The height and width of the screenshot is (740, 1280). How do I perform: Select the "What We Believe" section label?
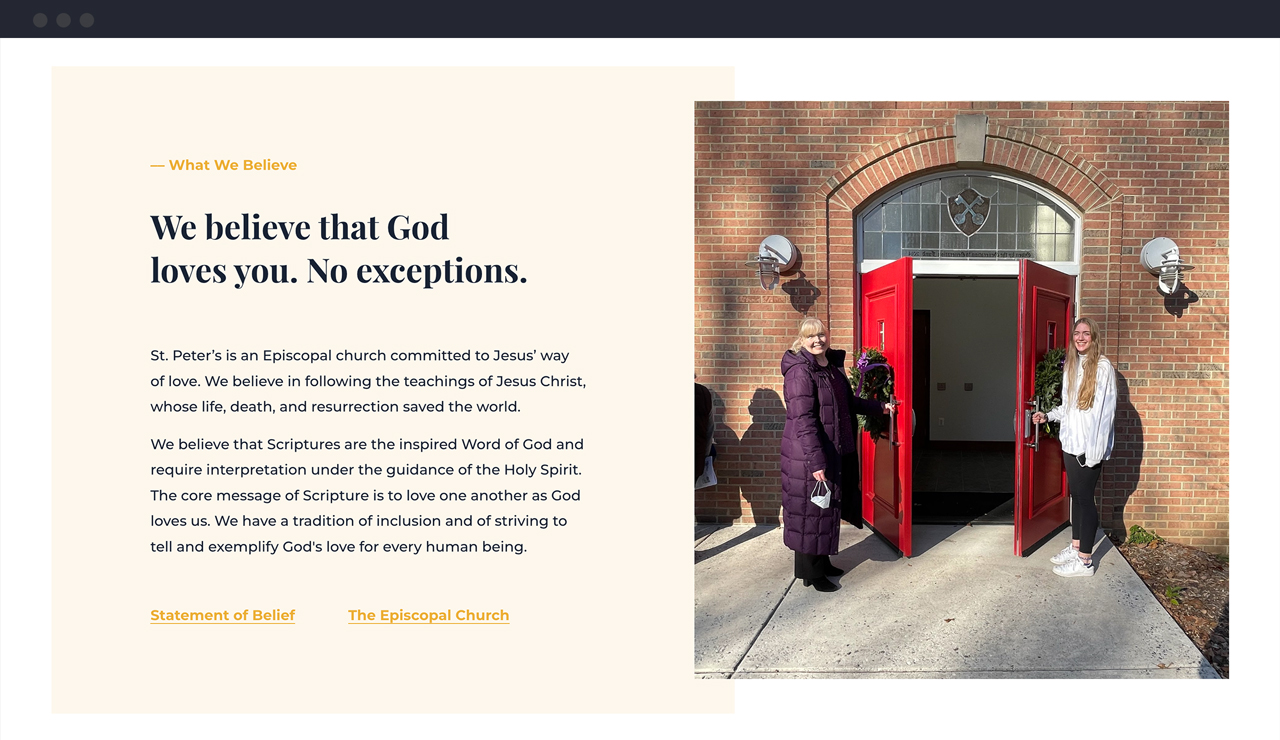point(224,165)
